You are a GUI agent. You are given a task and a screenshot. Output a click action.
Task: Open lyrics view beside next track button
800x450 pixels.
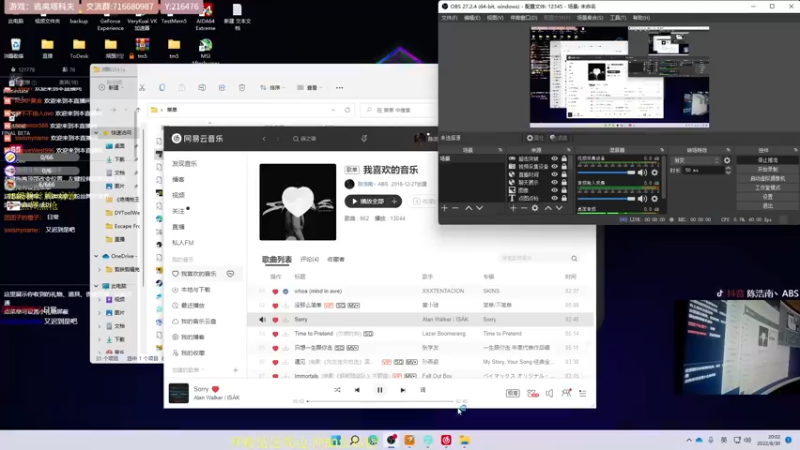click(422, 390)
